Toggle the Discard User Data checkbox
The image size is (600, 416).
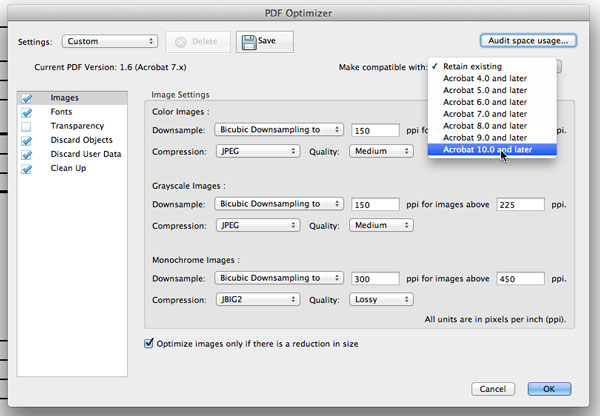click(27, 155)
